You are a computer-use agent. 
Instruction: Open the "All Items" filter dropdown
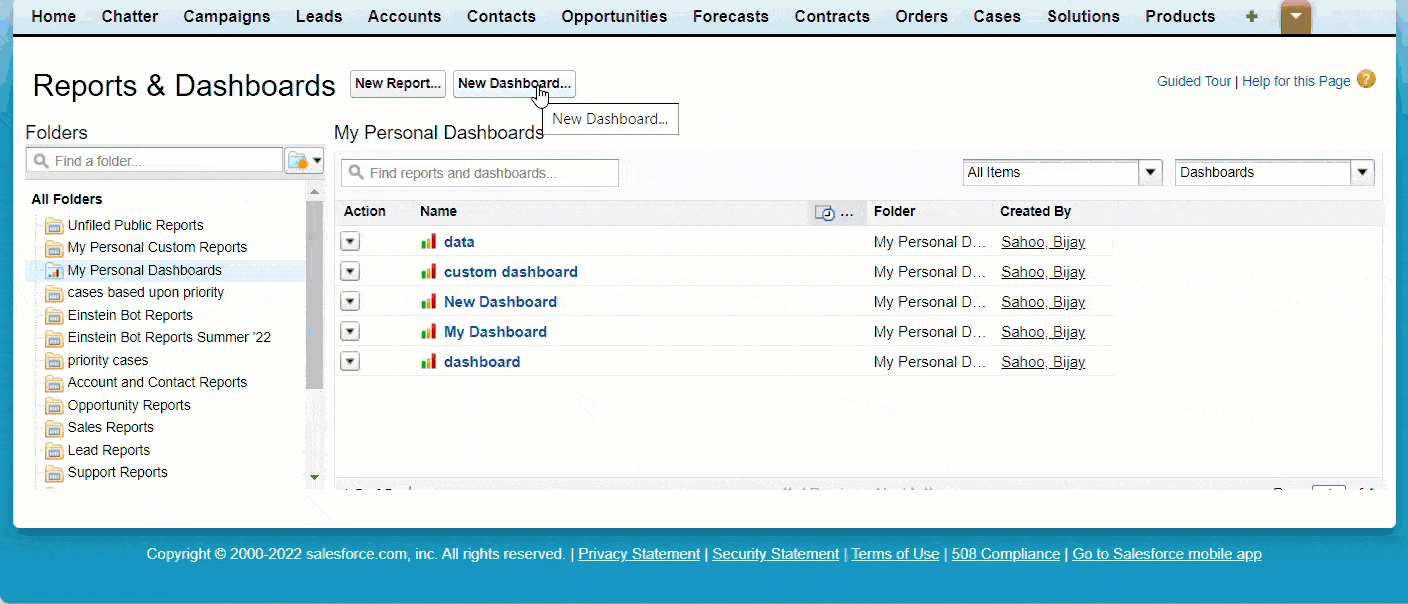pos(1150,172)
